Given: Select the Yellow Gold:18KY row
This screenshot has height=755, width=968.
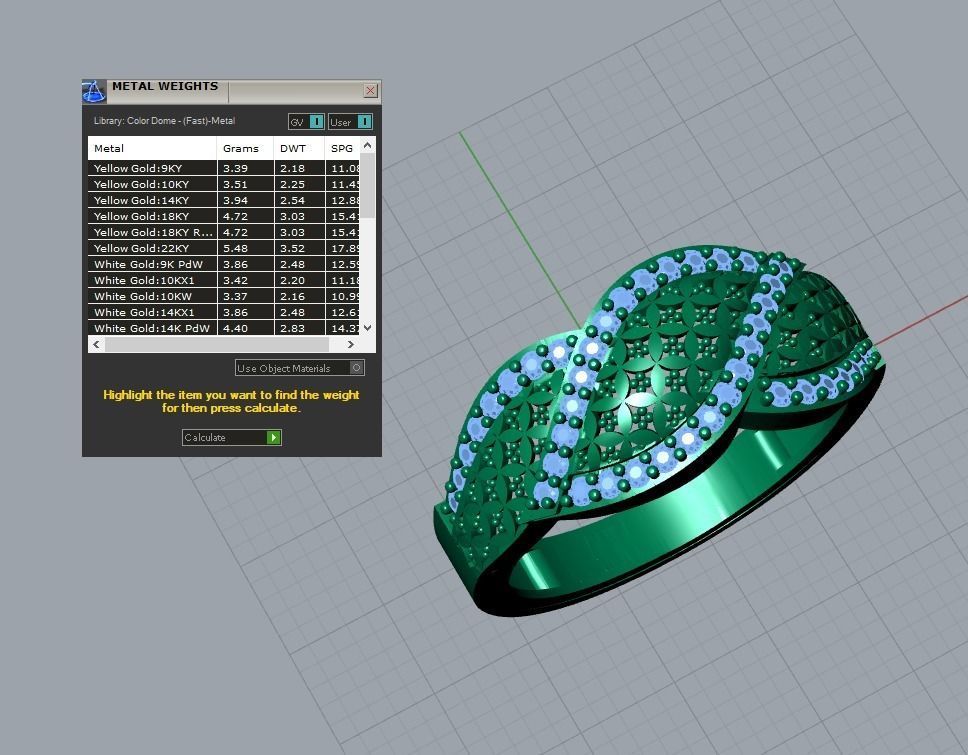Looking at the screenshot, I should (223, 216).
